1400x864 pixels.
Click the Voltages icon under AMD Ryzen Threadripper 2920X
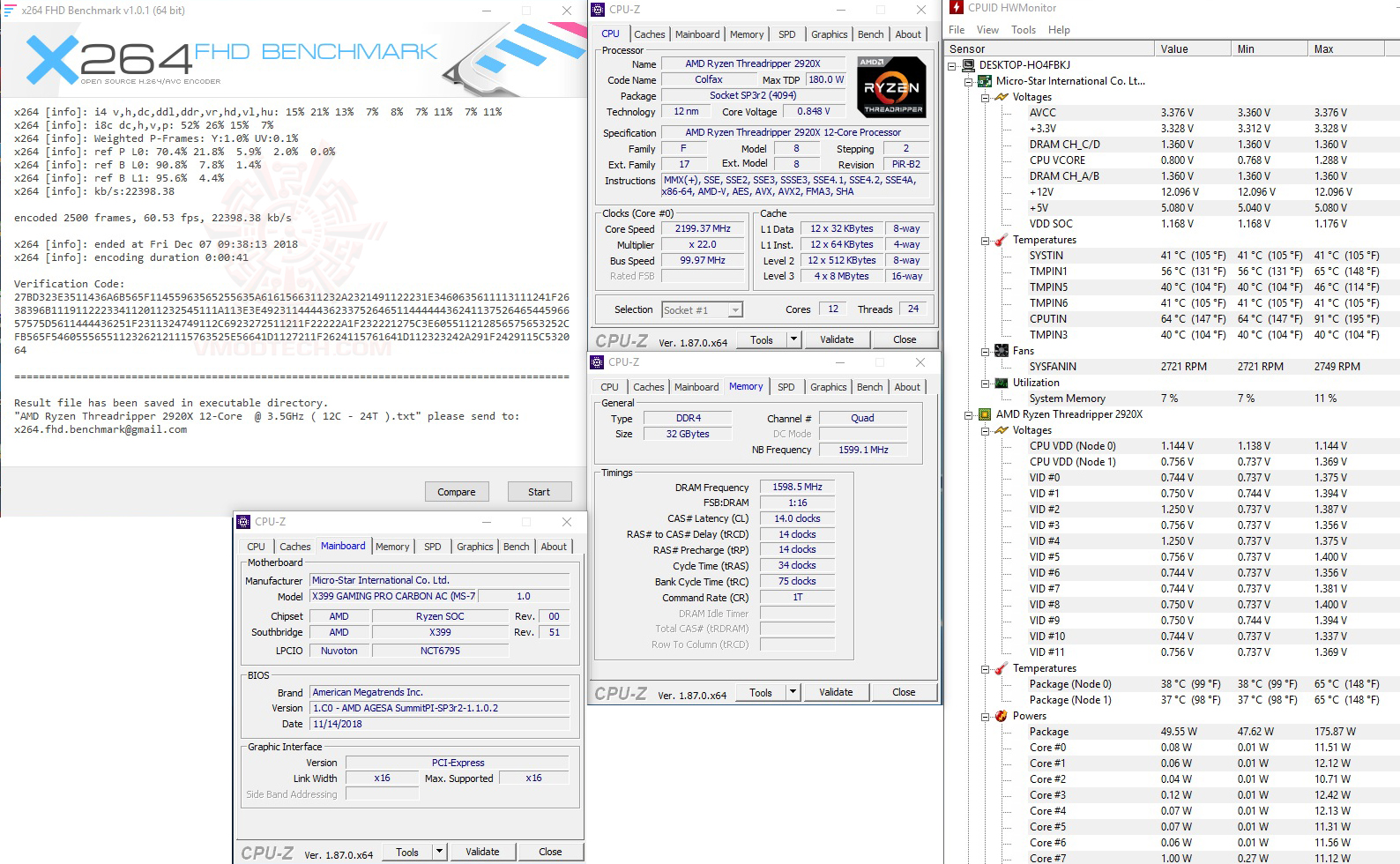1002,430
